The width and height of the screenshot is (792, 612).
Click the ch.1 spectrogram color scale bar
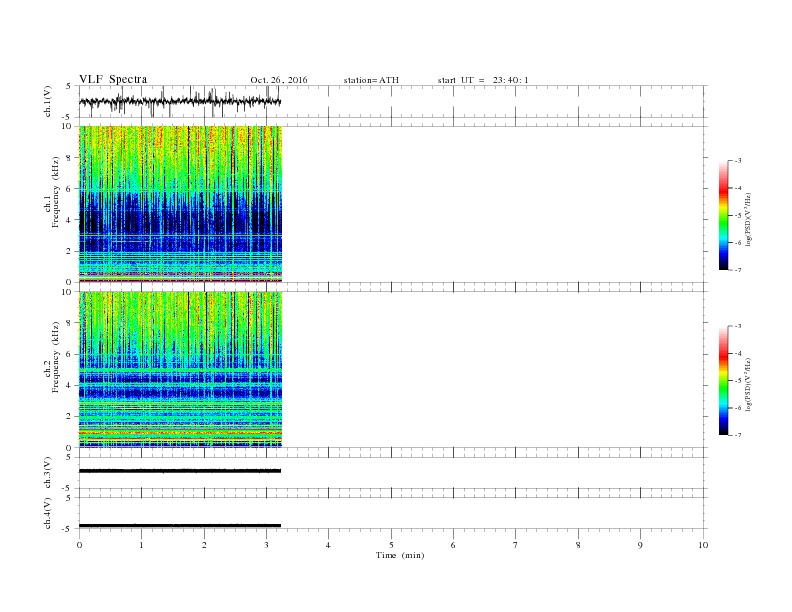[723, 215]
